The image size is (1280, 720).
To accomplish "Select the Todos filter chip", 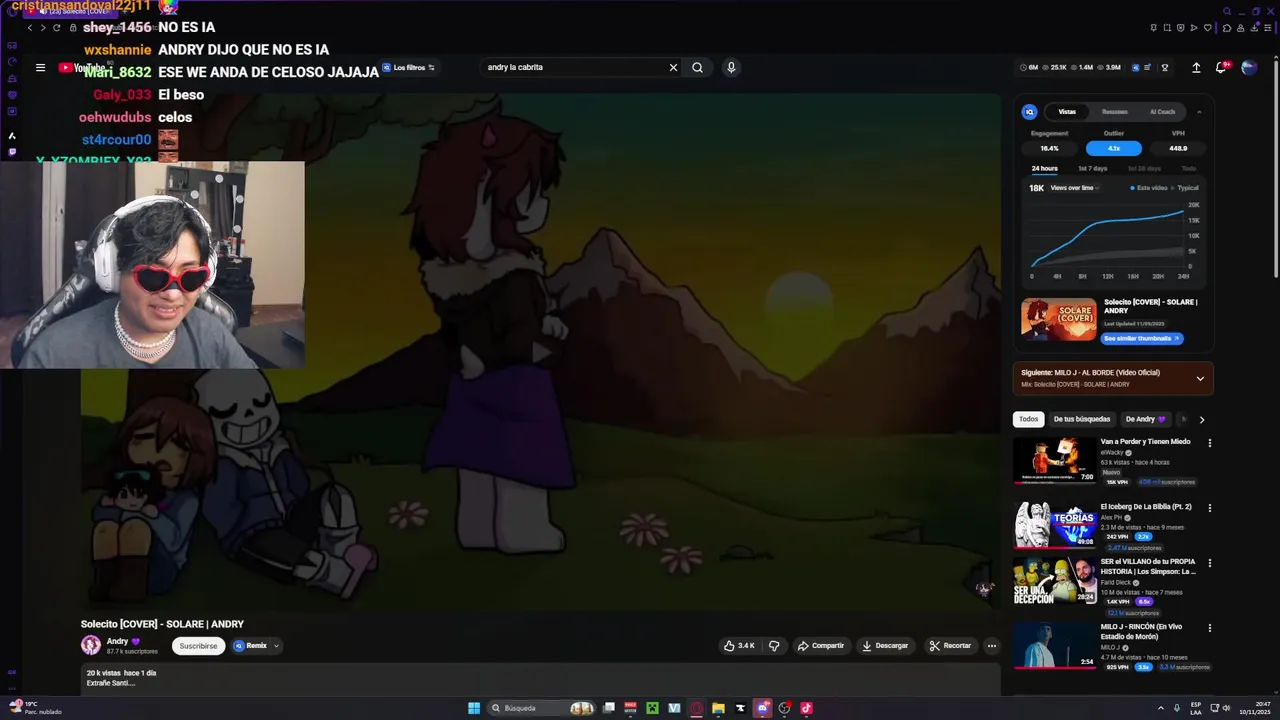I will 1028,419.
